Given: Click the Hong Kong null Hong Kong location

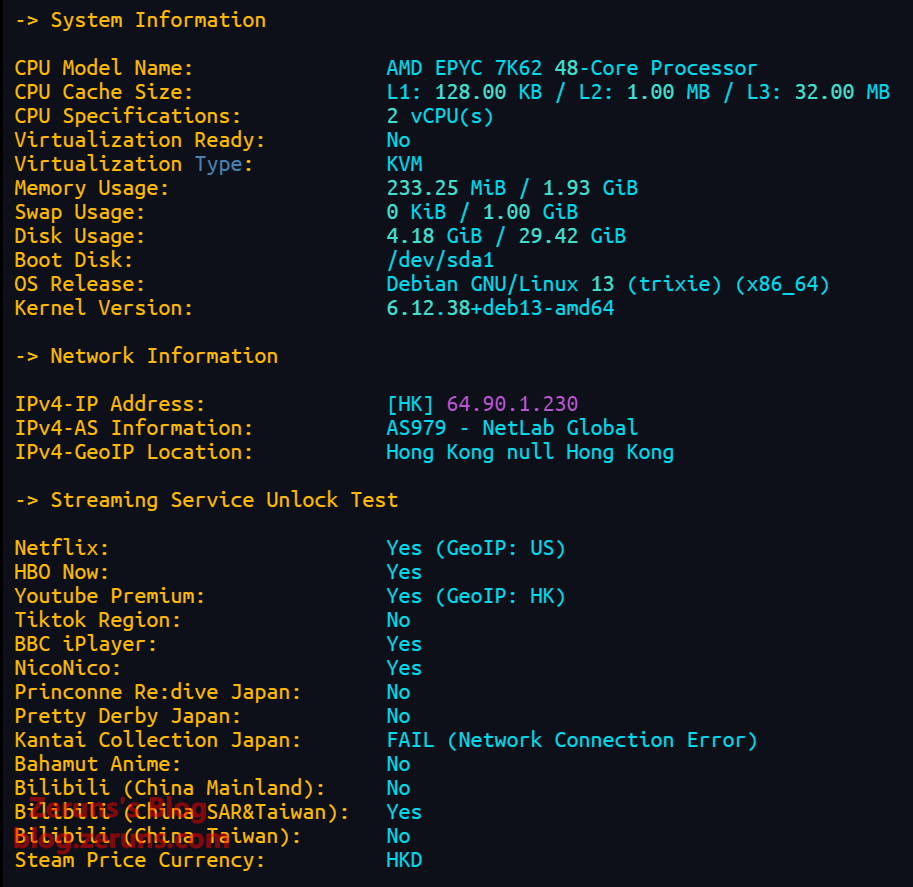Looking at the screenshot, I should [530, 452].
